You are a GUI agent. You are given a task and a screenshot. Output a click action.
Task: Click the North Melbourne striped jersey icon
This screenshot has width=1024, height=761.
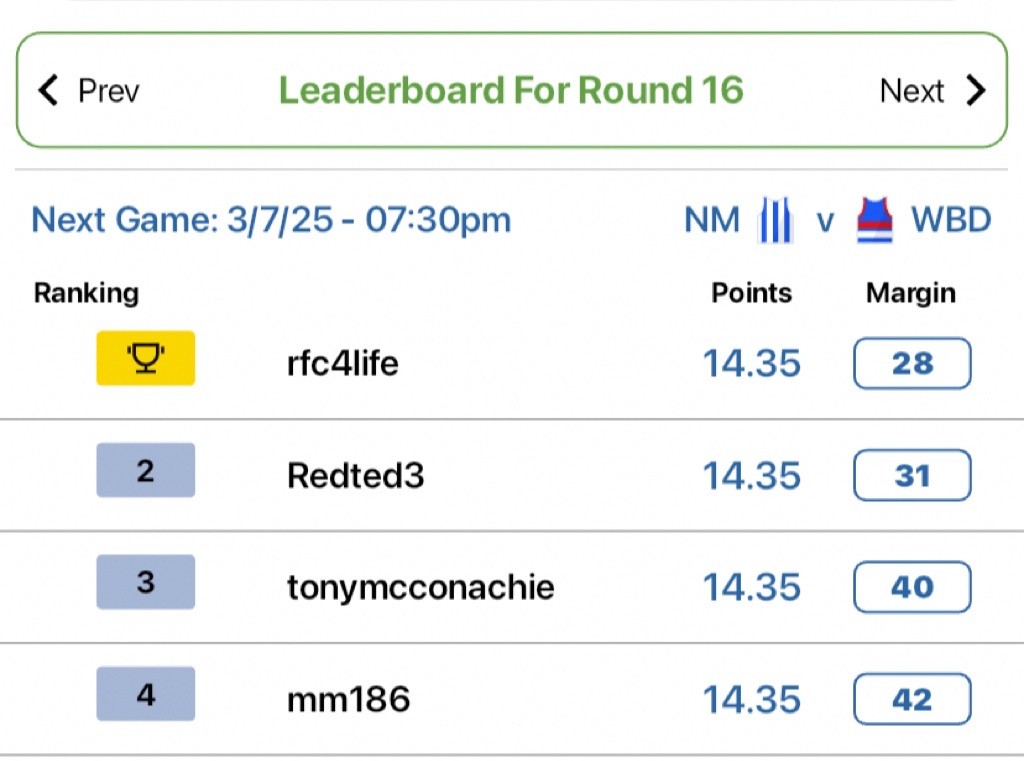(x=775, y=220)
